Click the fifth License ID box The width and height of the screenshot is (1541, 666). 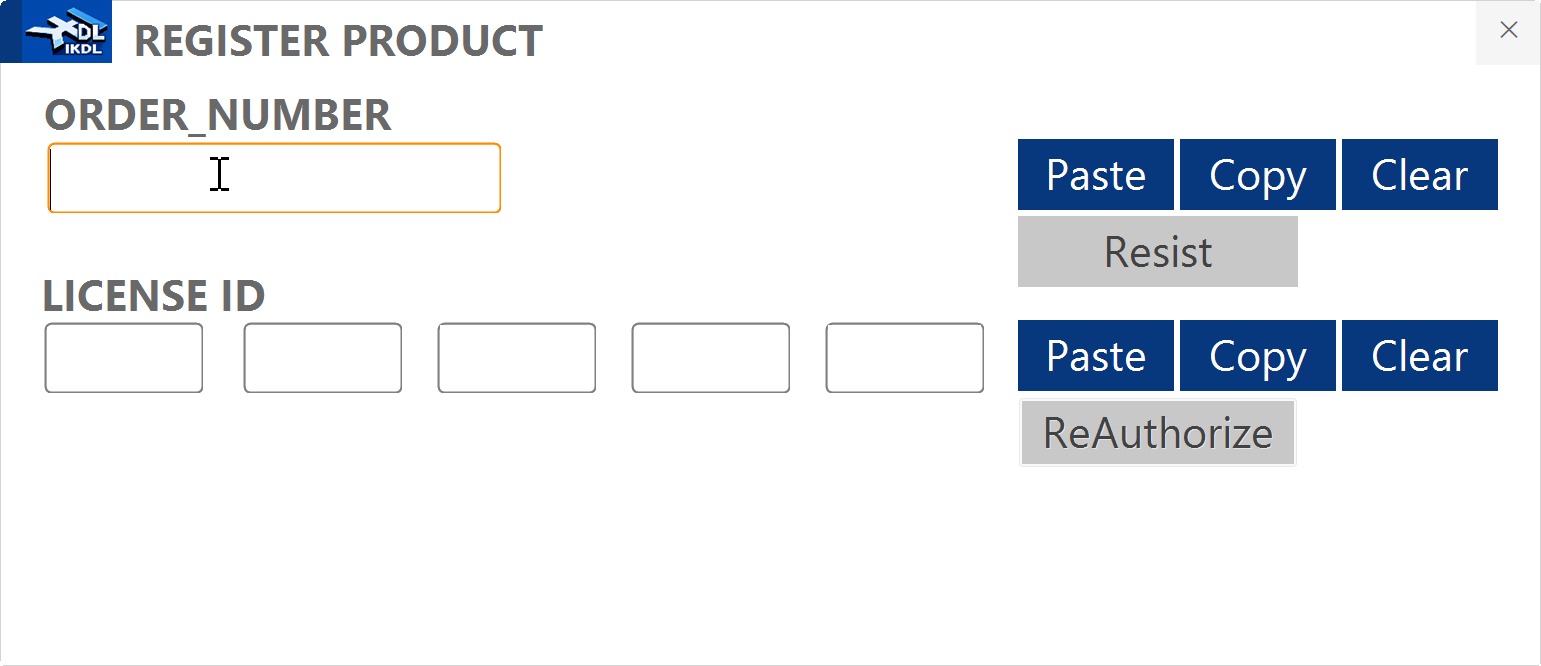point(905,358)
